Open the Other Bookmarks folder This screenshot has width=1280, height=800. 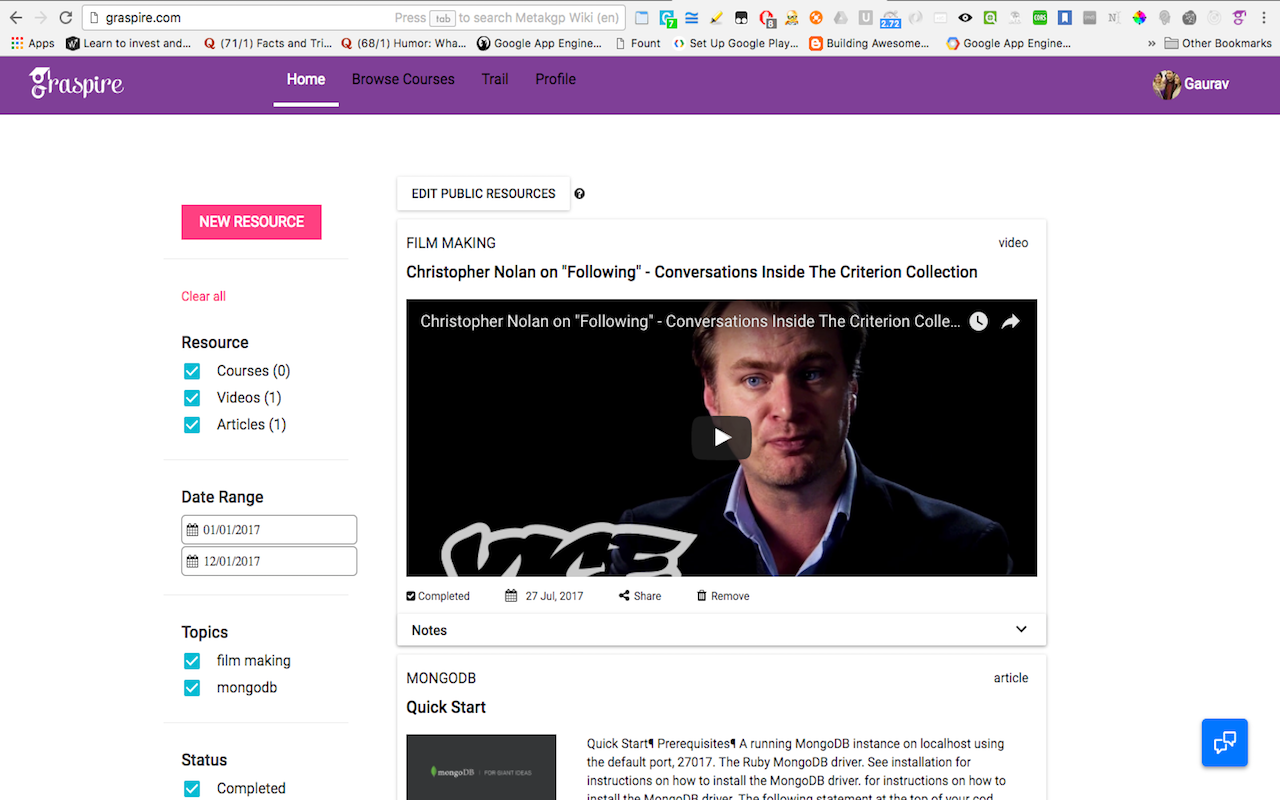(x=1219, y=43)
